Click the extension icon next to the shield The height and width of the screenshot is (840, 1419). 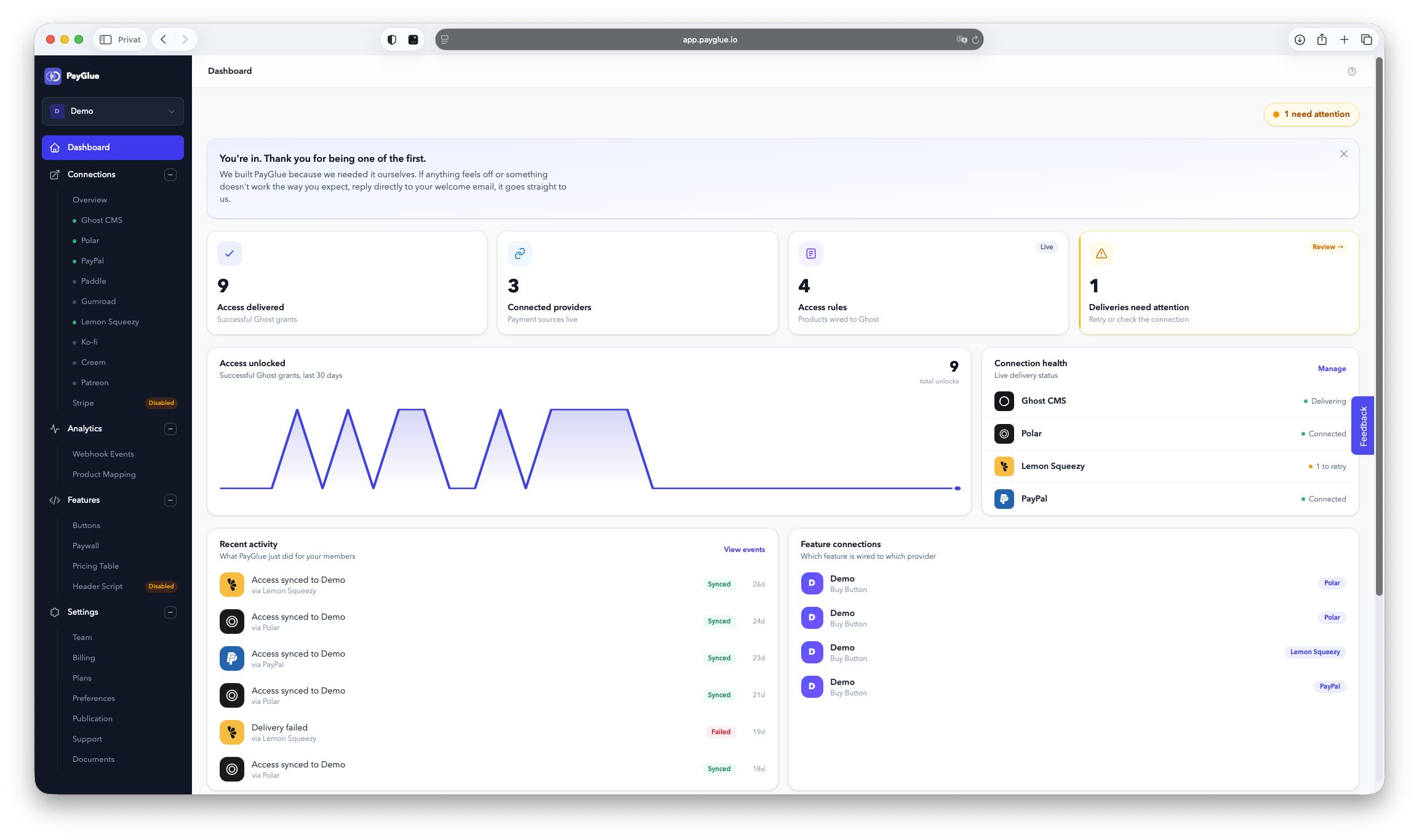pyautogui.click(x=414, y=39)
